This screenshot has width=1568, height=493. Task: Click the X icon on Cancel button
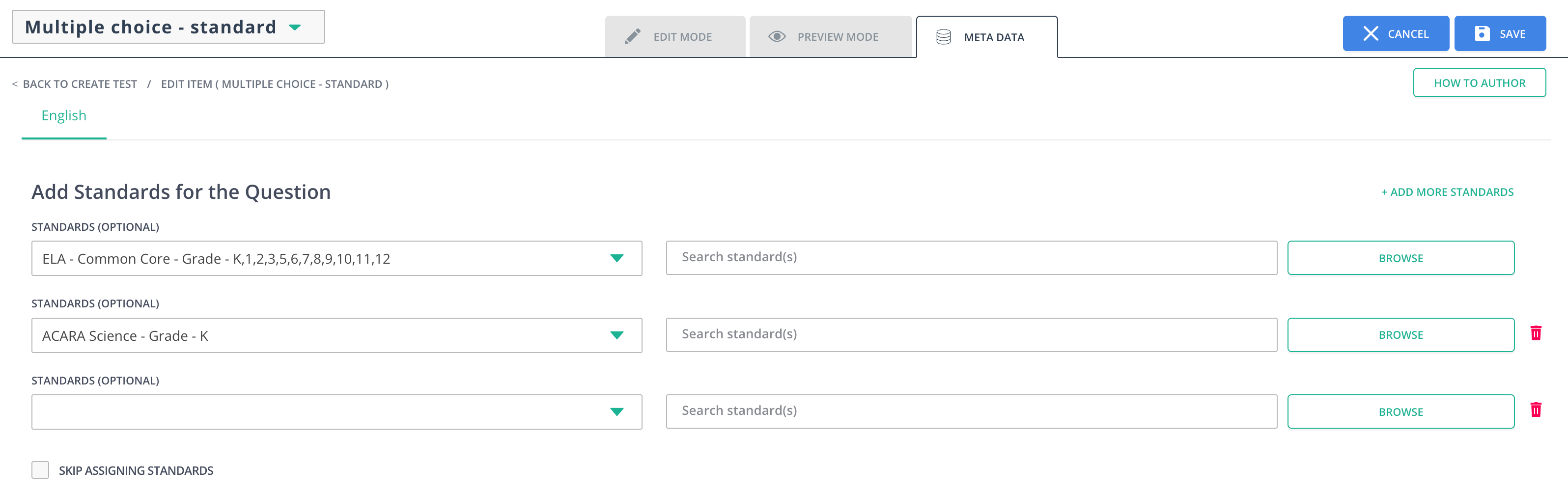pos(1370,33)
